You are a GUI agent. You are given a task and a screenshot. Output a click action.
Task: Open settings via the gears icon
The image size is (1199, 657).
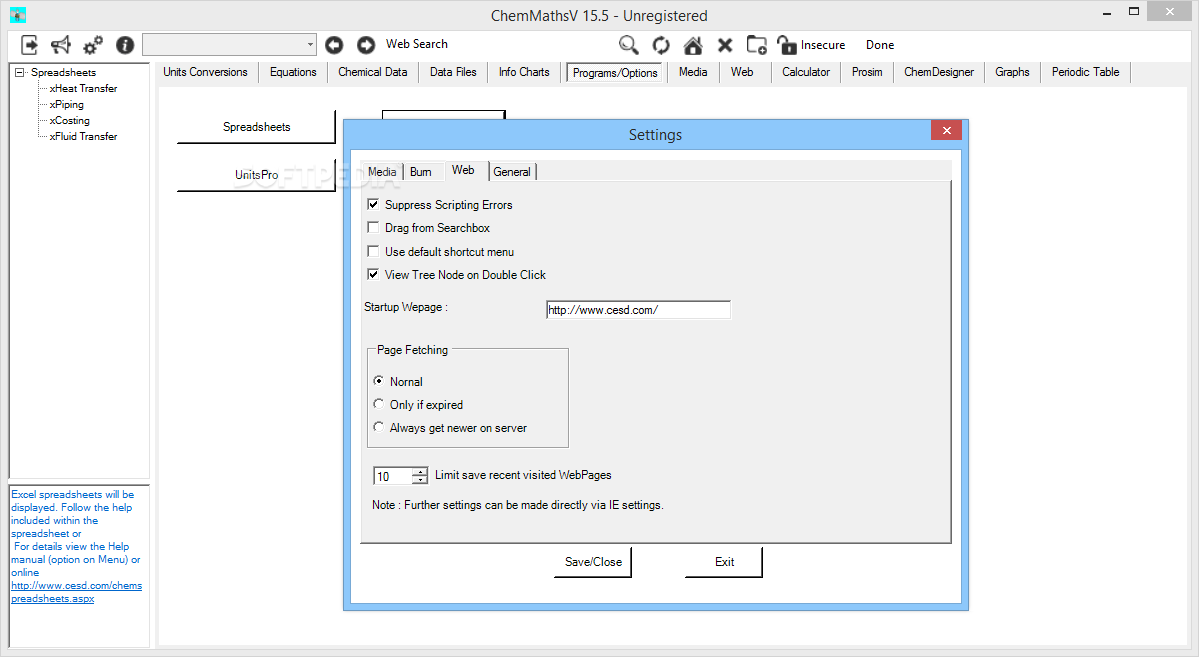(x=93, y=45)
